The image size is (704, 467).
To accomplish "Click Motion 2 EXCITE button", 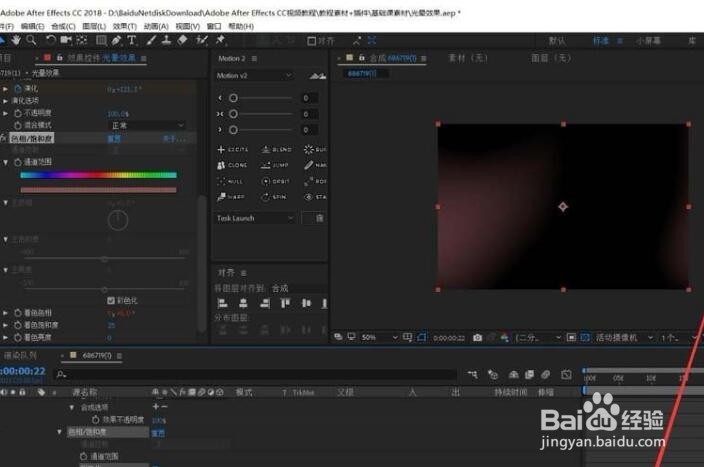I will [x=233, y=149].
